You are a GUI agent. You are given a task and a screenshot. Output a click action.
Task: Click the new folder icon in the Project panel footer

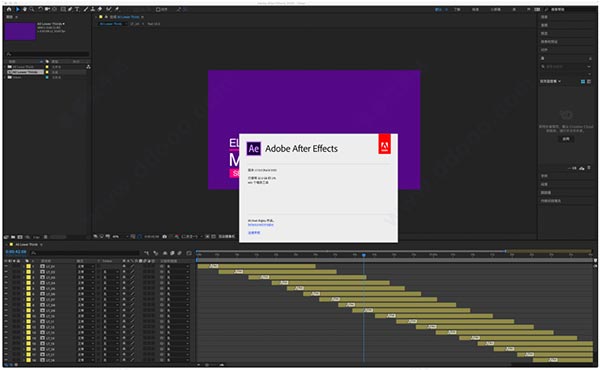[x=13, y=237]
